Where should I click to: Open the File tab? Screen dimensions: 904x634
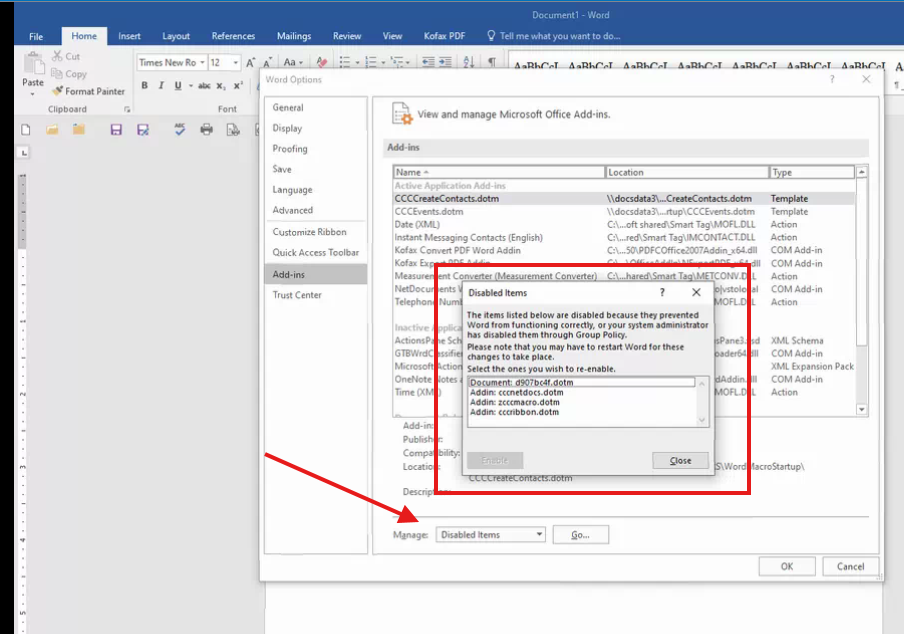(36, 36)
